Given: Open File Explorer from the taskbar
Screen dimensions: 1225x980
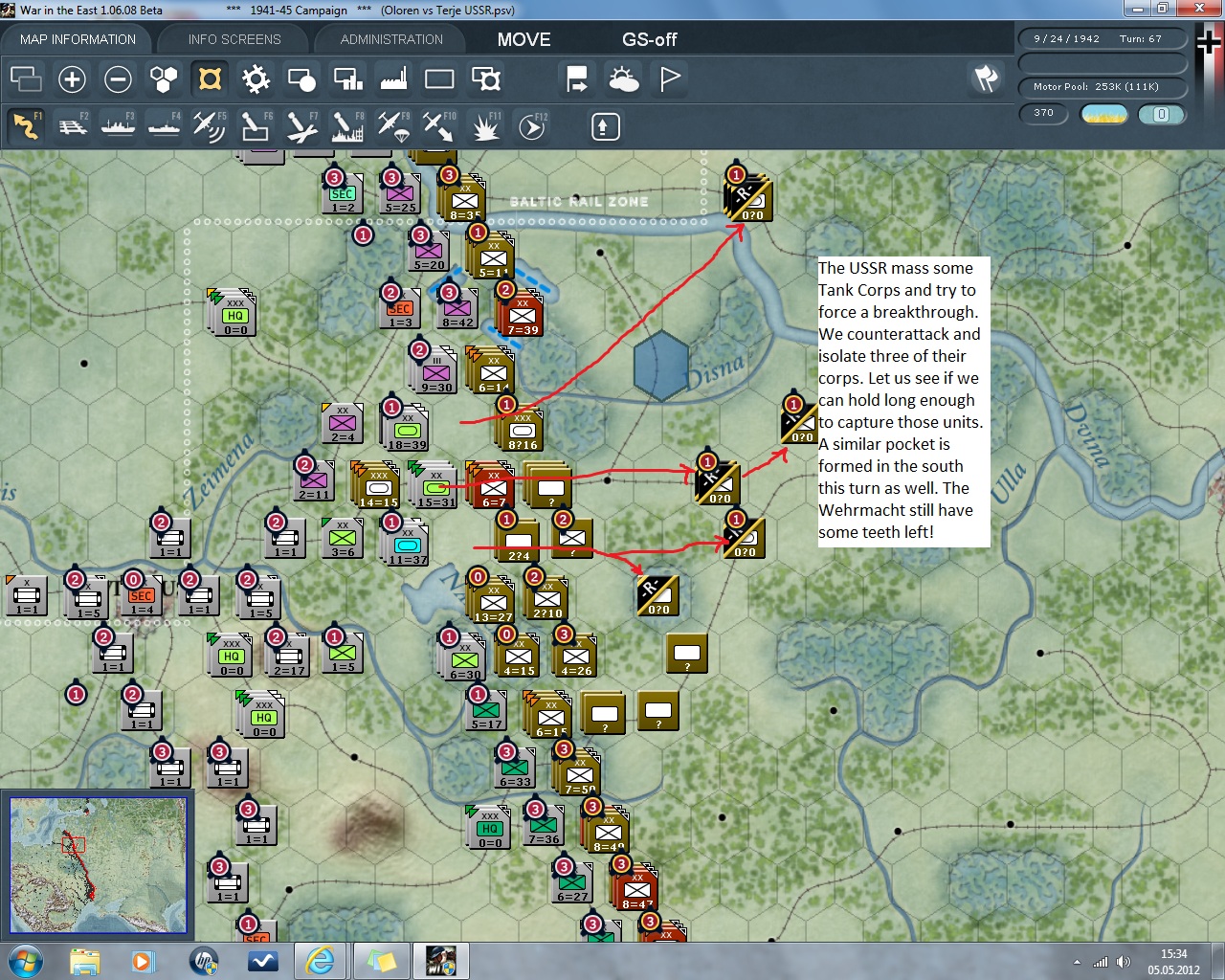Looking at the screenshot, I should tap(84, 961).
